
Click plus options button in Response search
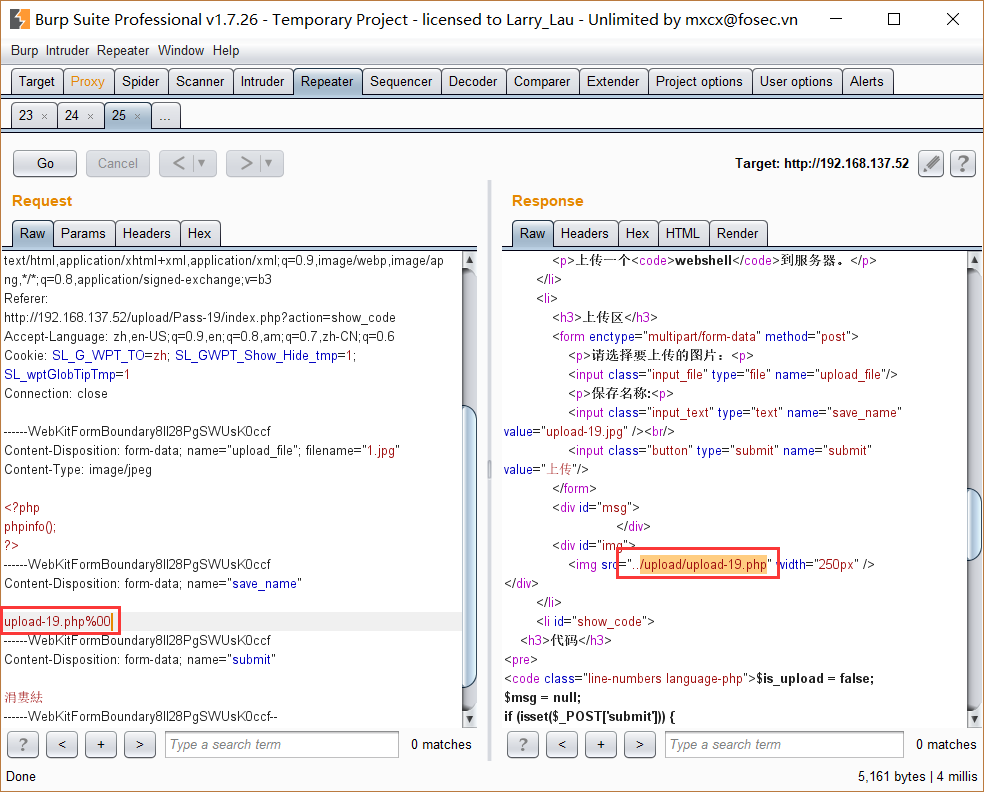tap(601, 745)
